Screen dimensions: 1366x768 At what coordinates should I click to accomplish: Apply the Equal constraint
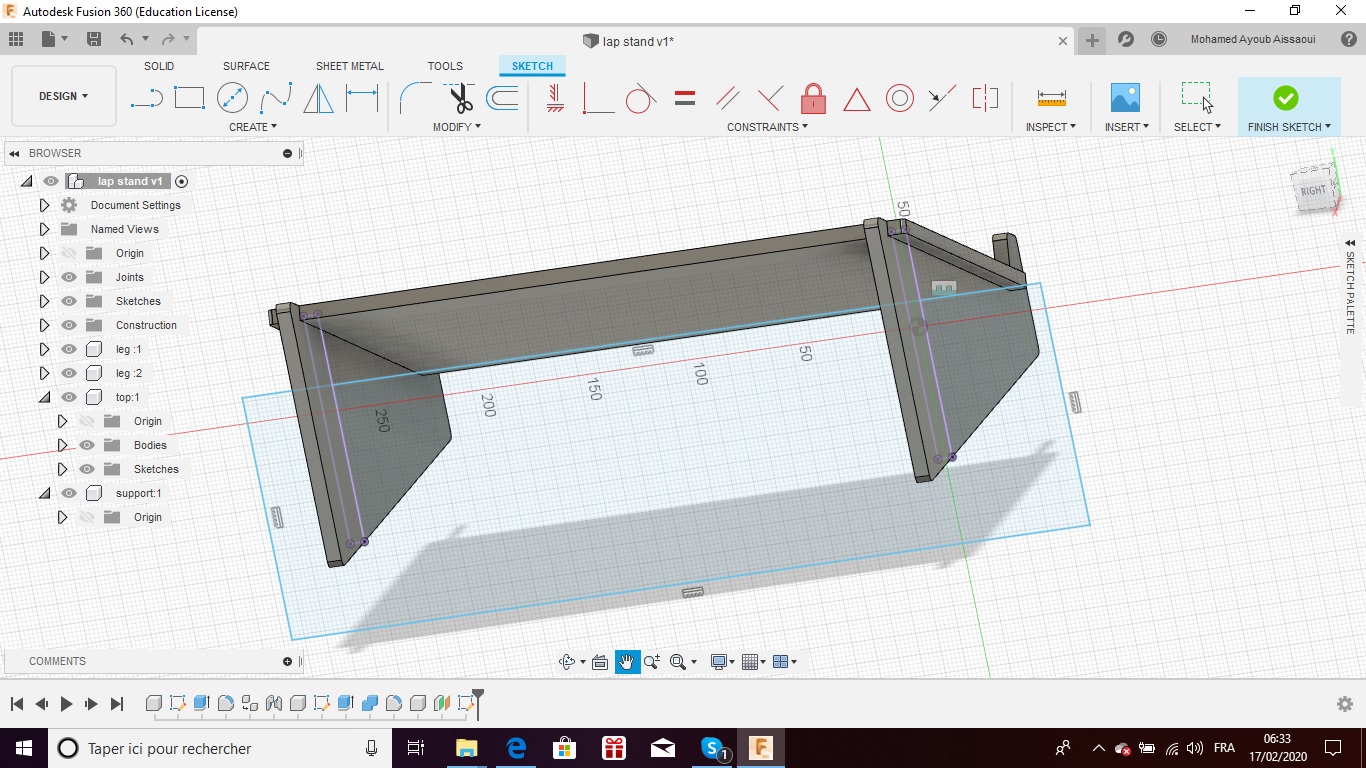tap(685, 98)
